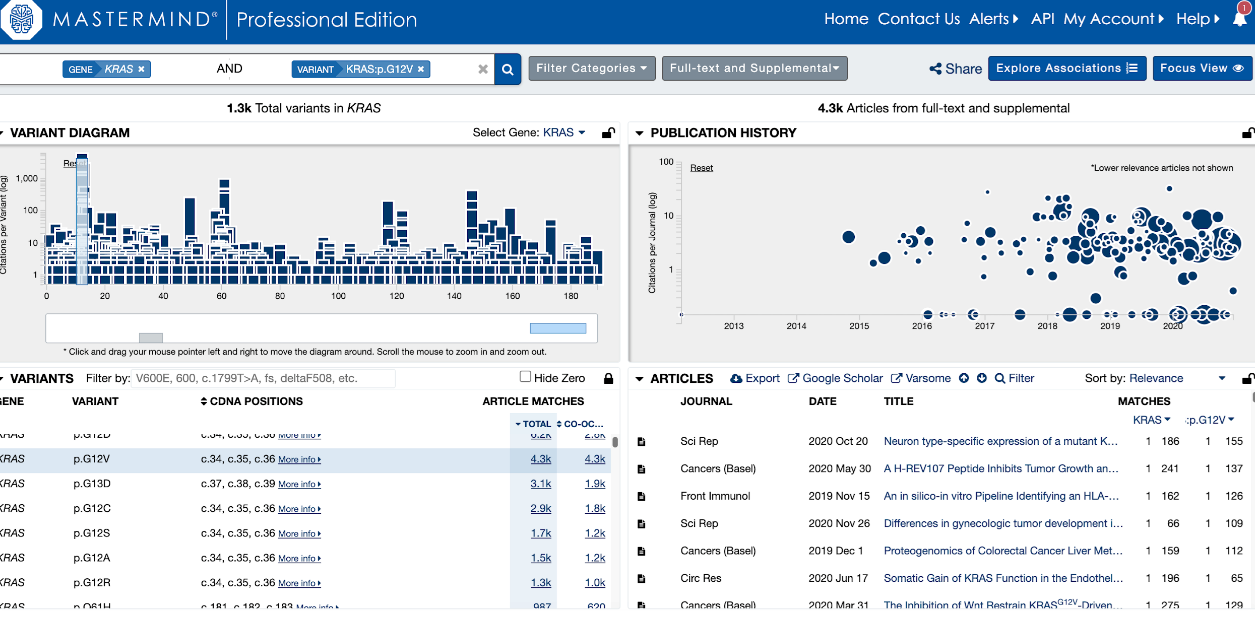Reset the Variant Diagram zoom
Image resolution: width=1255 pixels, height=621 pixels.
click(72, 163)
